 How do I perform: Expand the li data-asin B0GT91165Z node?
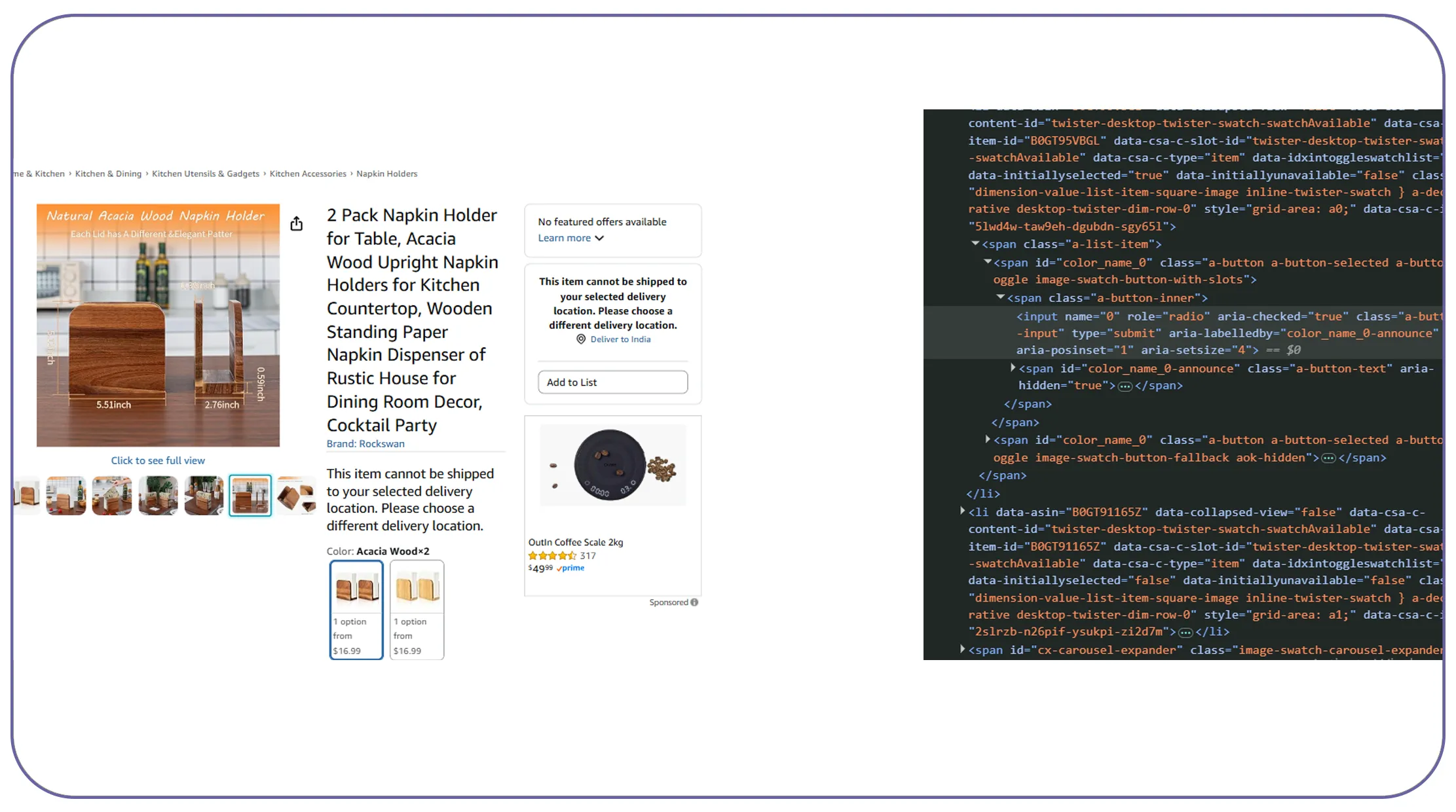click(963, 511)
